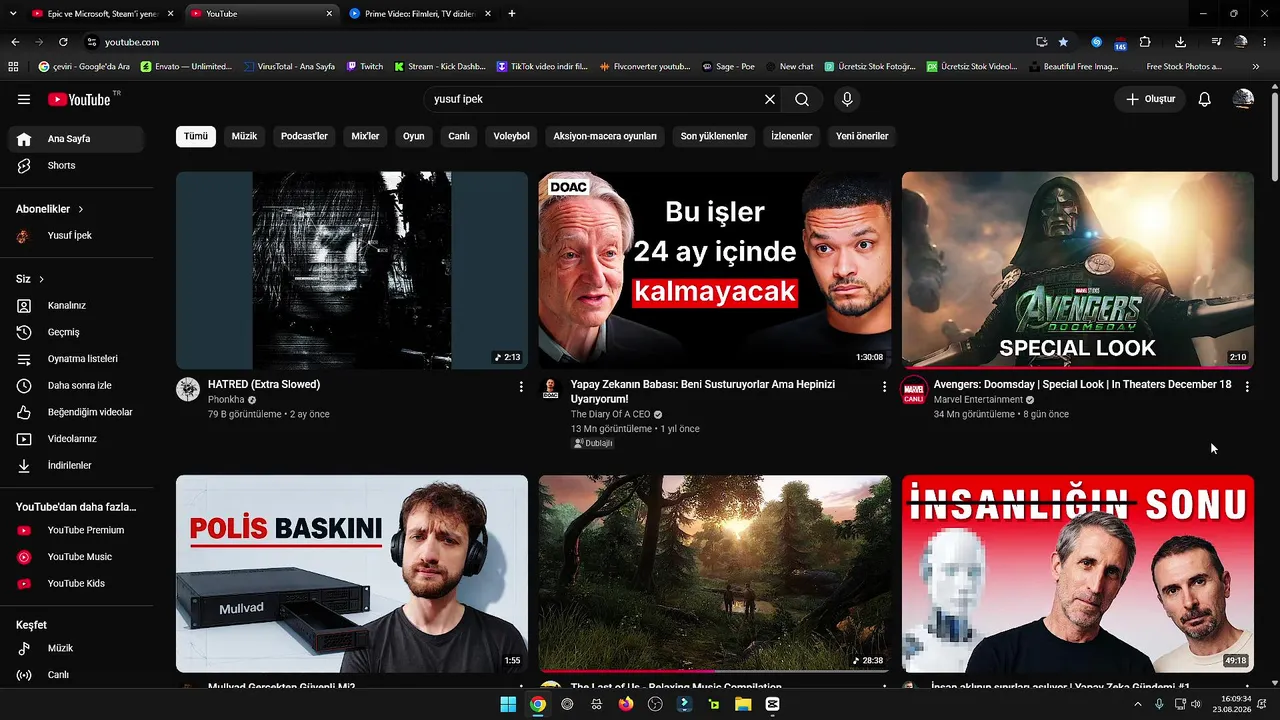Image resolution: width=1280 pixels, height=720 pixels.
Task: Open the Yapay Zekanın Babası video thumbnail
Action: [x=715, y=270]
